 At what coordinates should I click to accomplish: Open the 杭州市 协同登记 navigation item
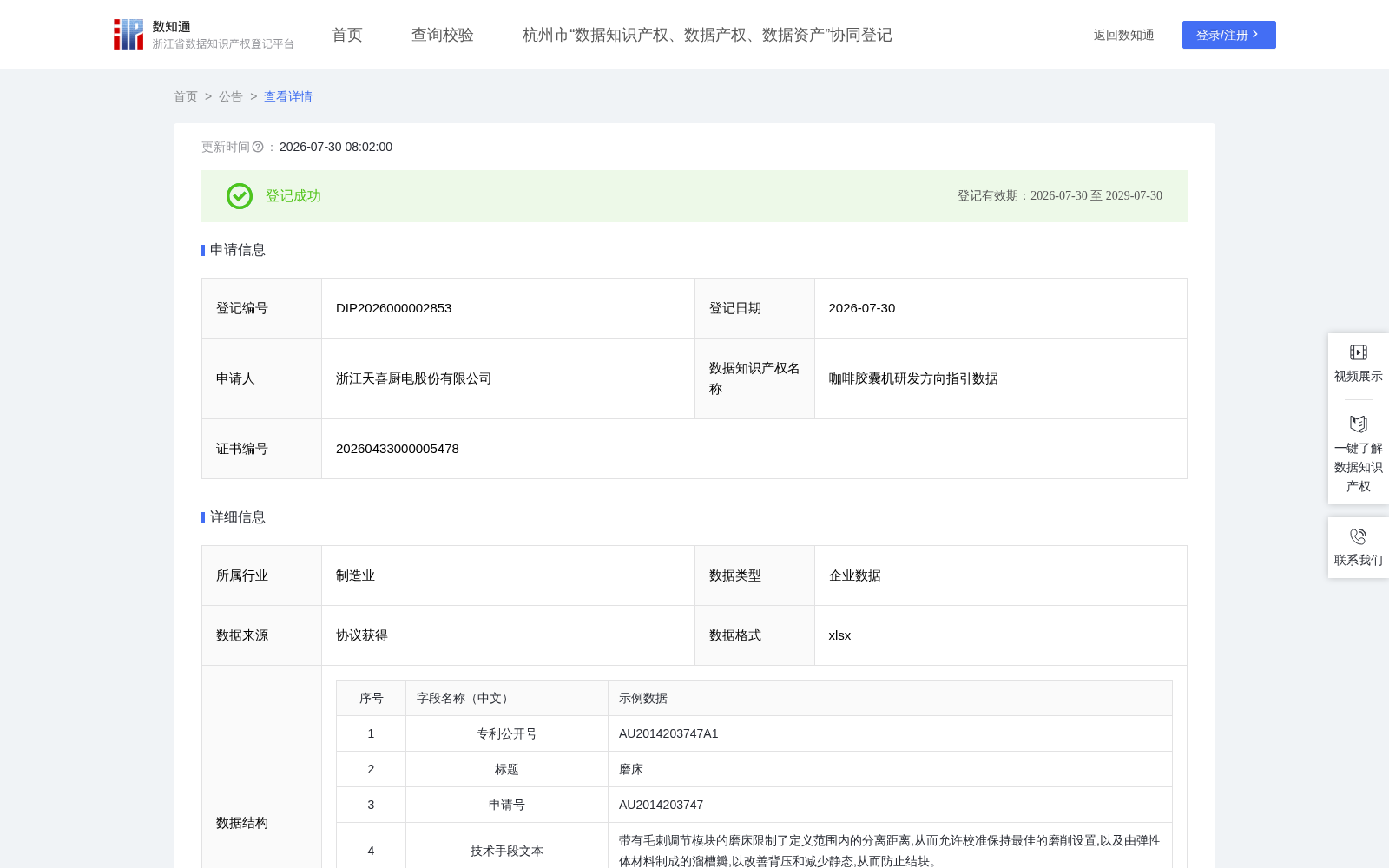click(708, 35)
